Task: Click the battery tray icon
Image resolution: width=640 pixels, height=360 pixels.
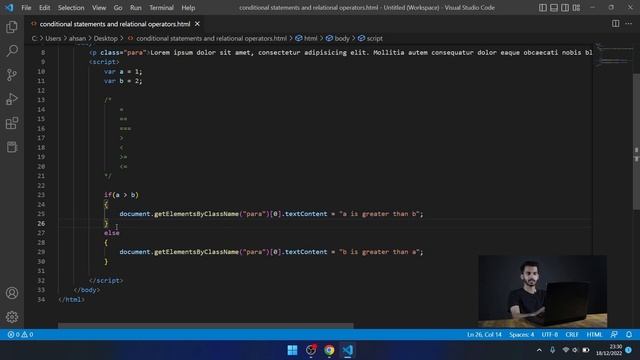Action: [x=586, y=350]
